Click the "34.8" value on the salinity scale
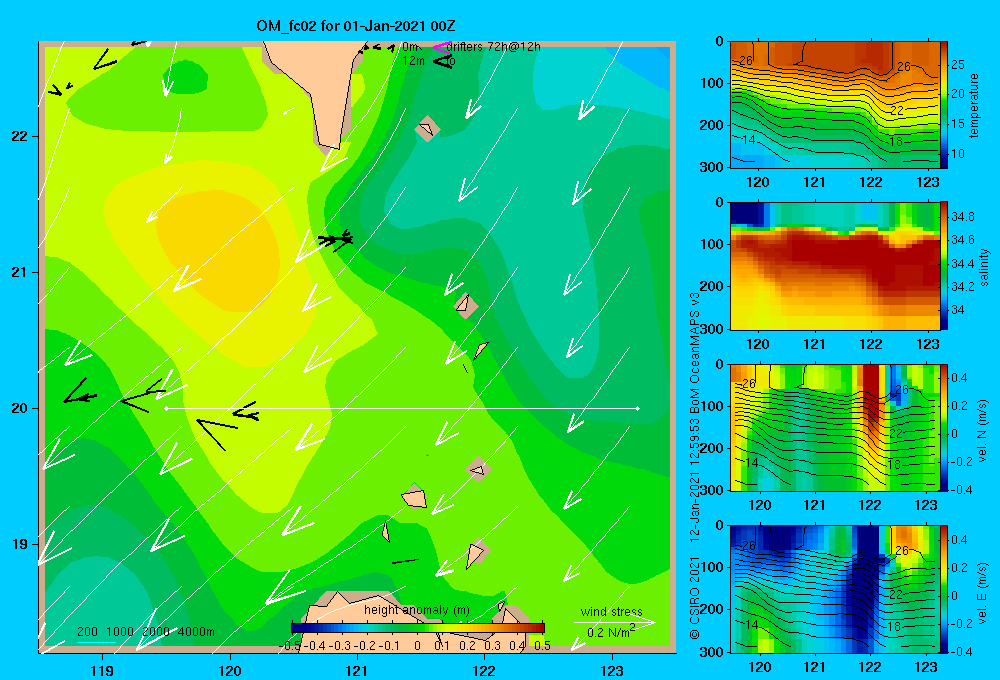This screenshot has width=1000, height=680. (962, 217)
